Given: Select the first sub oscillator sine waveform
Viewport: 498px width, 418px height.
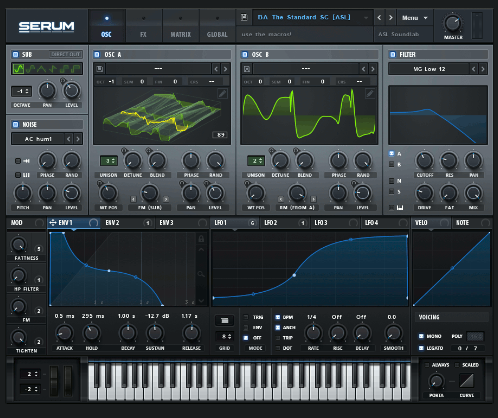Looking at the screenshot, I should point(18,69).
